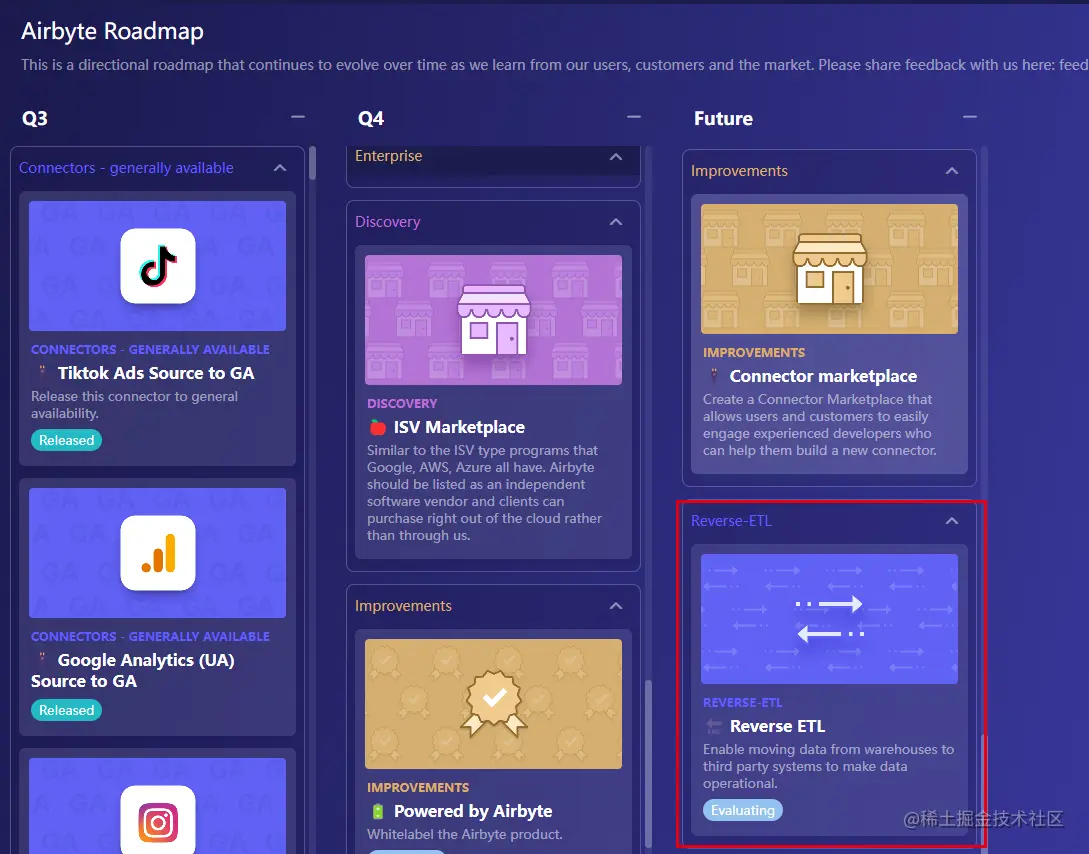Collapse the Reverse-ETL group chevron

pyautogui.click(x=951, y=521)
